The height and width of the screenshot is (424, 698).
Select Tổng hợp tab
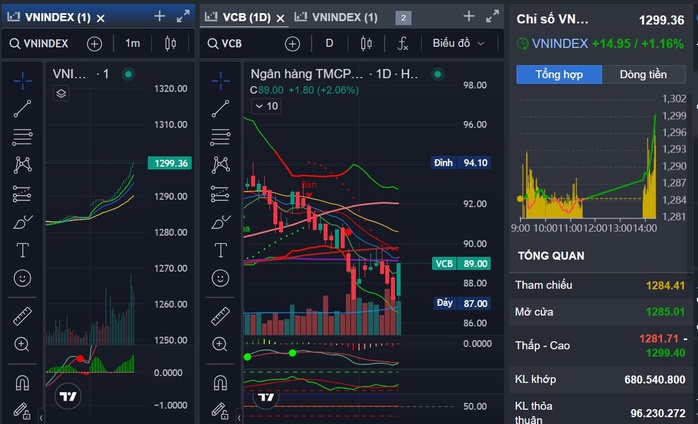(559, 74)
